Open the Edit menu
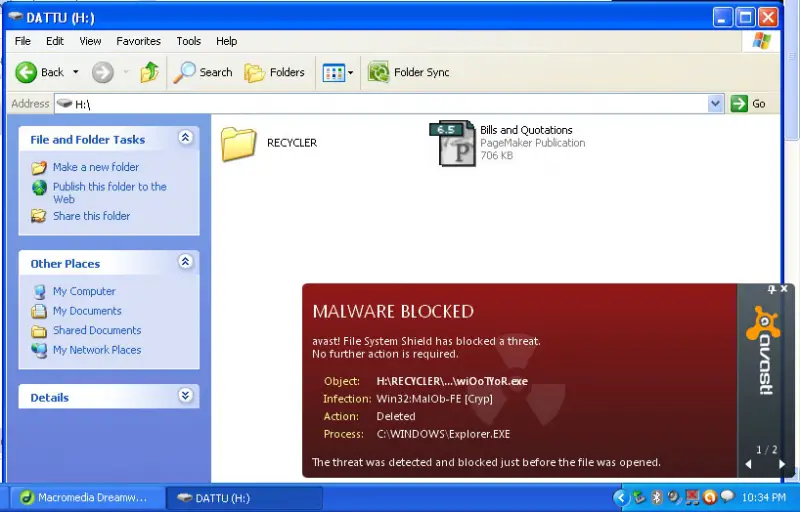 pyautogui.click(x=55, y=41)
